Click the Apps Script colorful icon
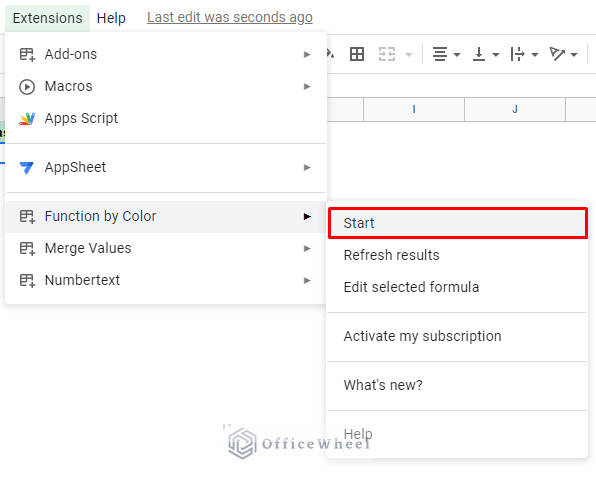The image size is (596, 482). (x=27, y=119)
